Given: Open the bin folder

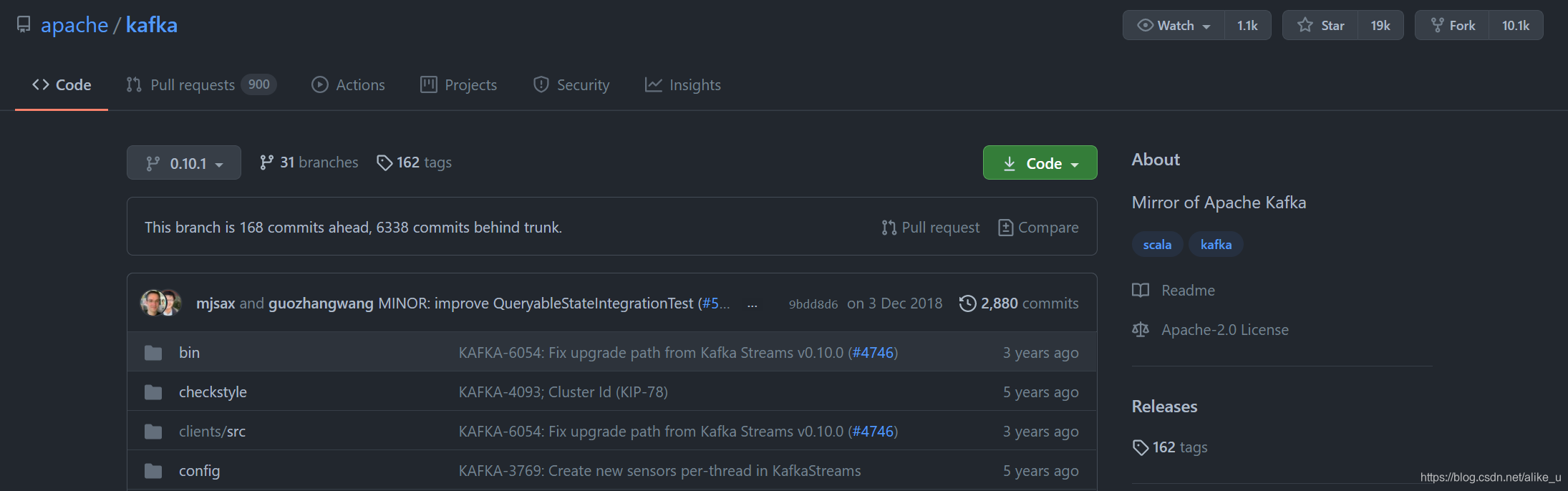Looking at the screenshot, I should (189, 353).
